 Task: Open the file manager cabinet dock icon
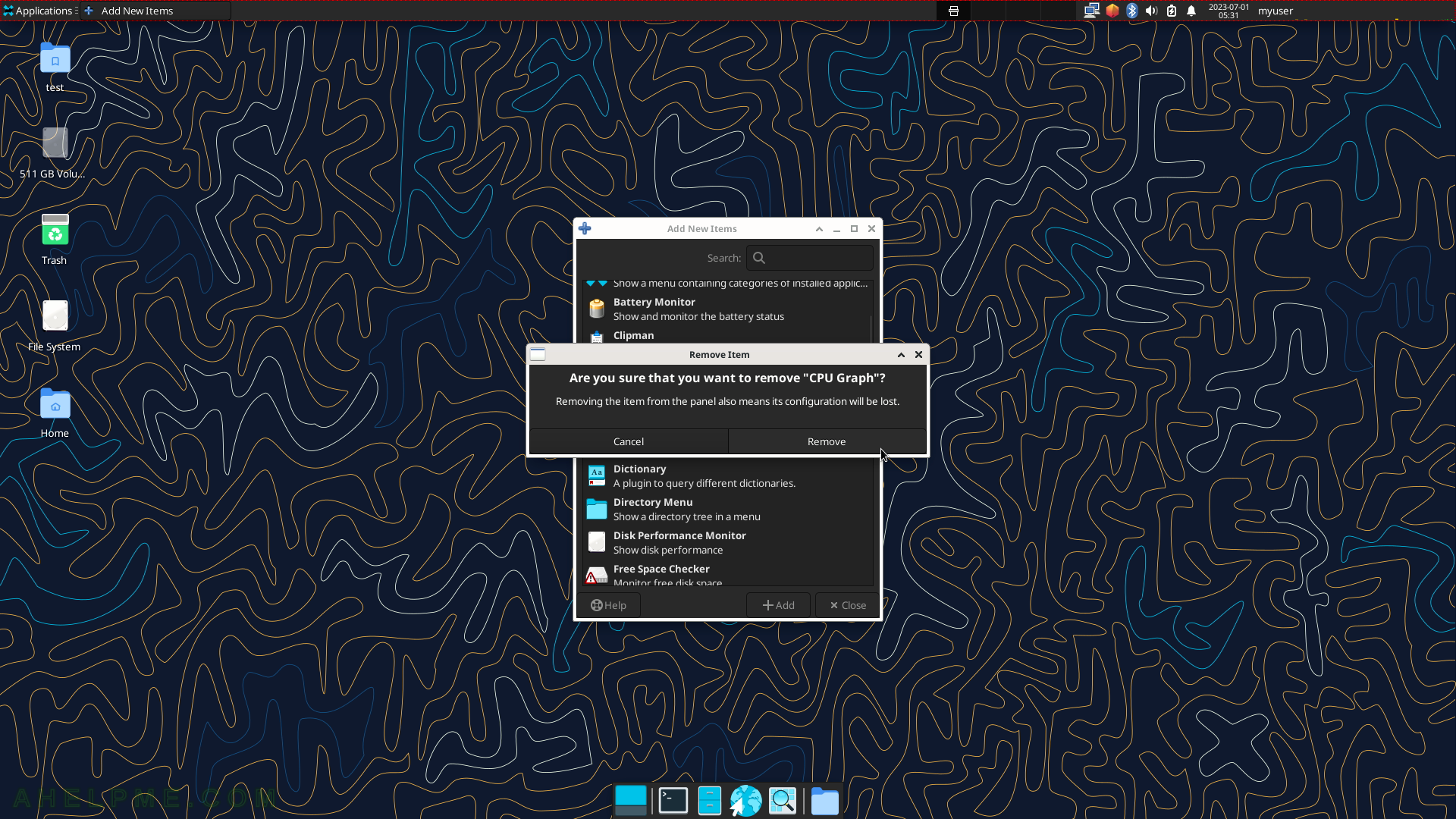coord(709,801)
